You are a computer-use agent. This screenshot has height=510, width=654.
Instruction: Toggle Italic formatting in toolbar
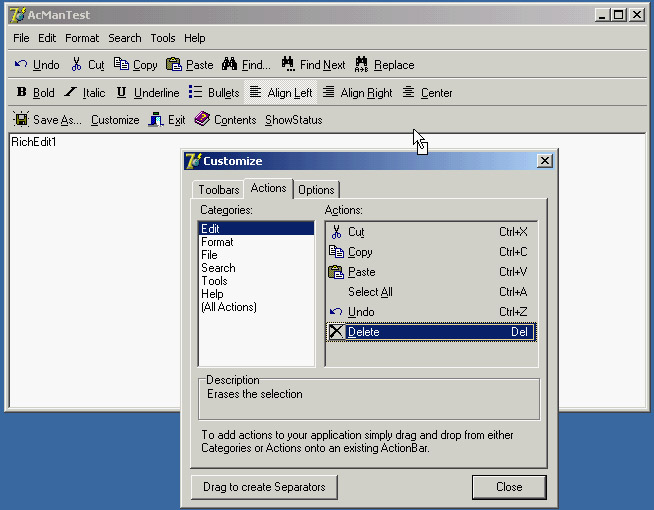[70, 93]
